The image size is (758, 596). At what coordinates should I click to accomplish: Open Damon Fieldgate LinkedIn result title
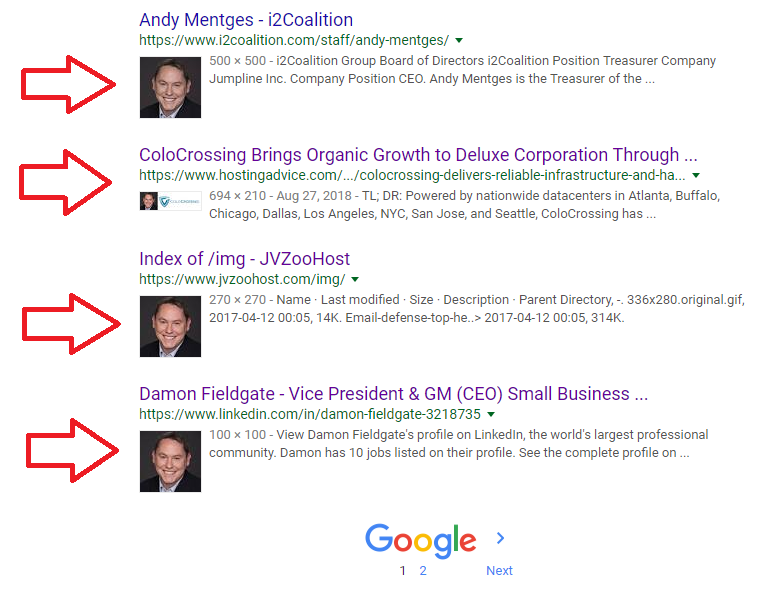click(394, 393)
